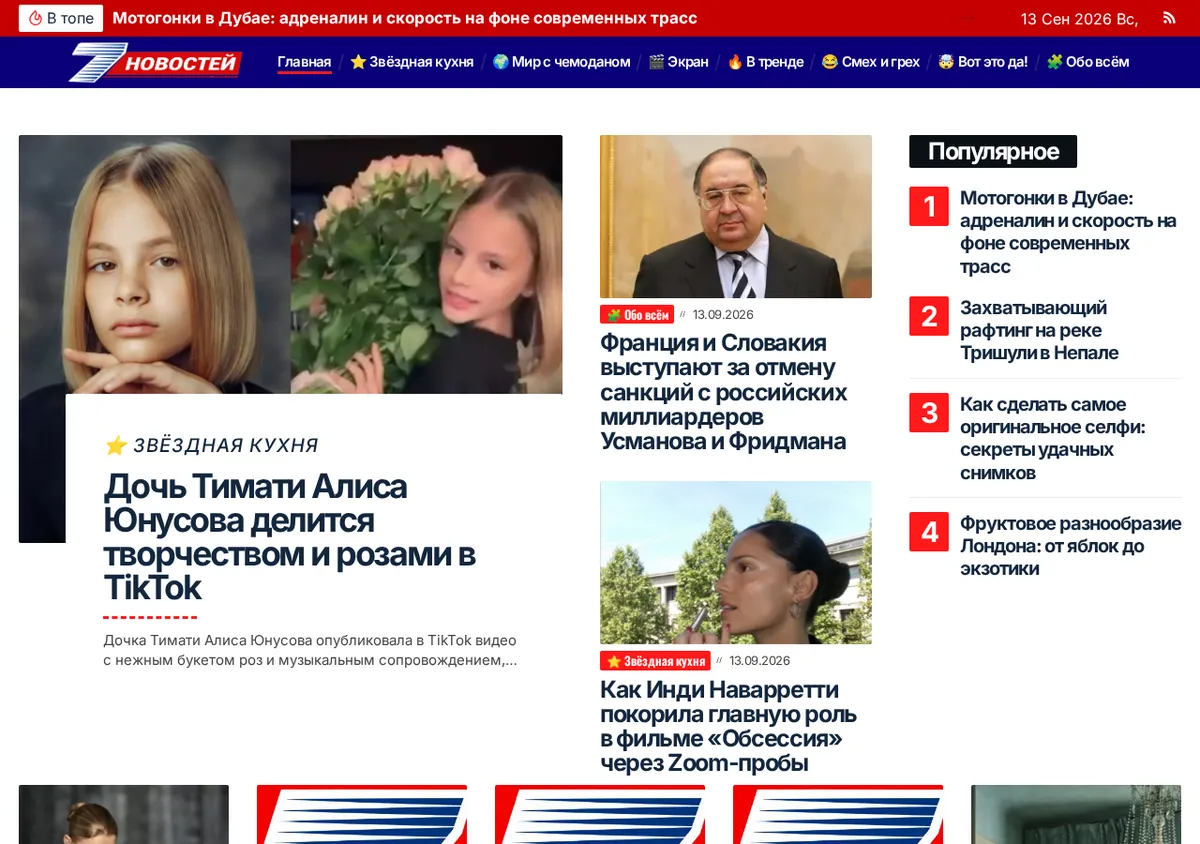This screenshot has height=844, width=1200.
Task: Open Тимати daughter Алиса Юнусова headline
Action: pyautogui.click(x=289, y=537)
